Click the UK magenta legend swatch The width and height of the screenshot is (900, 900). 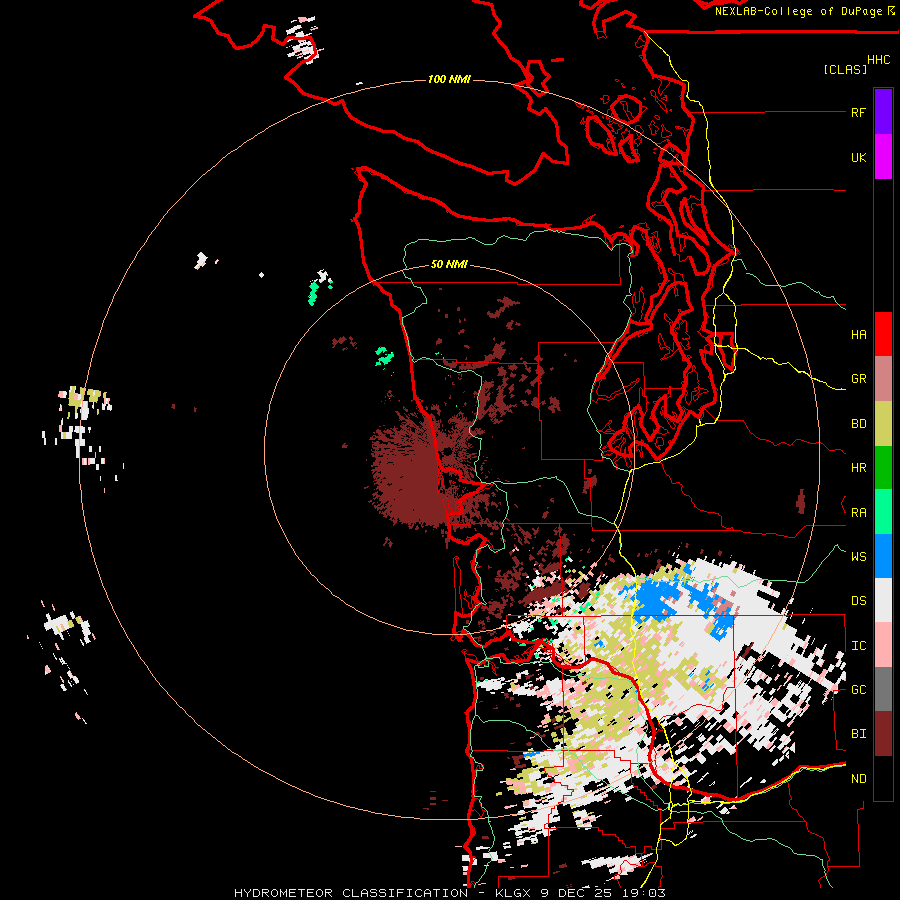pyautogui.click(x=883, y=157)
